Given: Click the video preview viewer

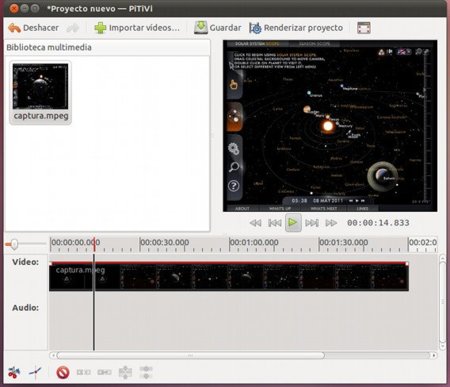Looking at the screenshot, I should (330, 126).
